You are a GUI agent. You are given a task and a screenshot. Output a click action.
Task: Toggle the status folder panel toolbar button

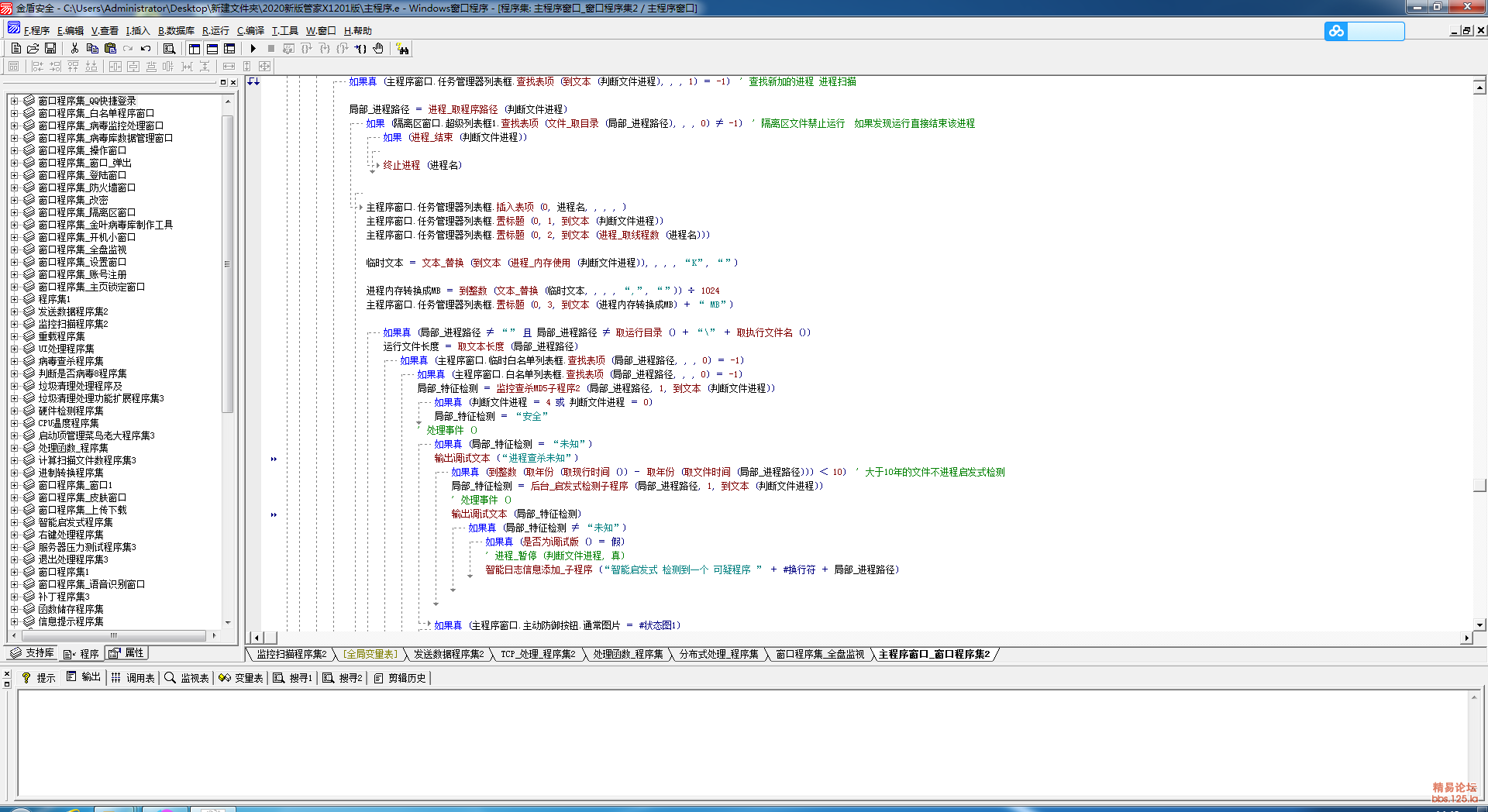tap(212, 48)
